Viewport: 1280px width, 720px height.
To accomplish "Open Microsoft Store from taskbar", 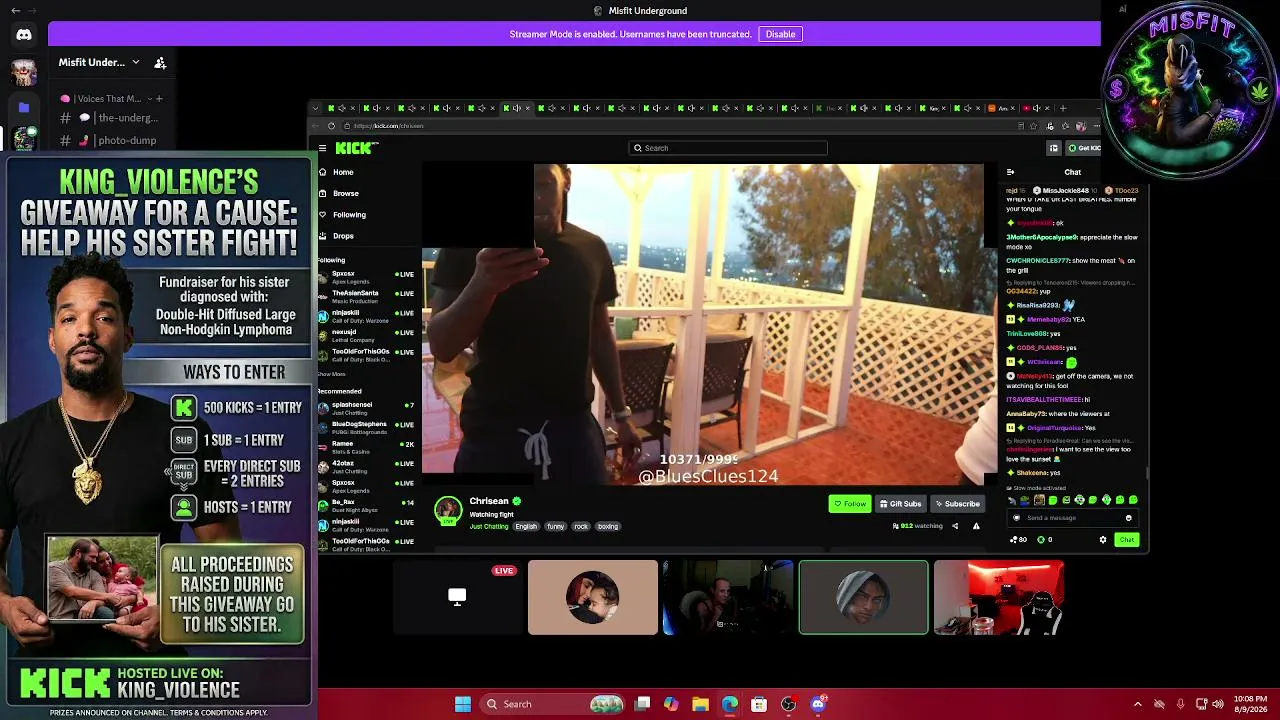I will pyautogui.click(x=759, y=704).
